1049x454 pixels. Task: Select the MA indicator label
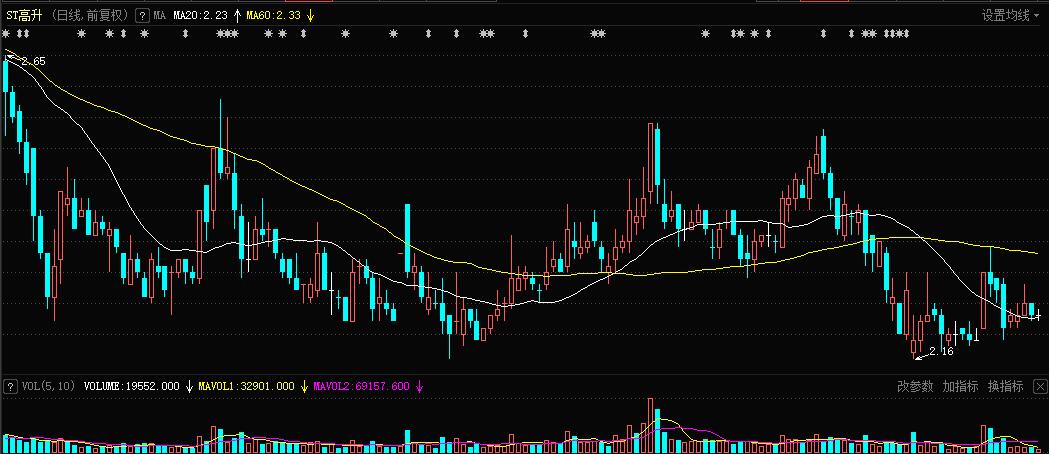point(159,15)
